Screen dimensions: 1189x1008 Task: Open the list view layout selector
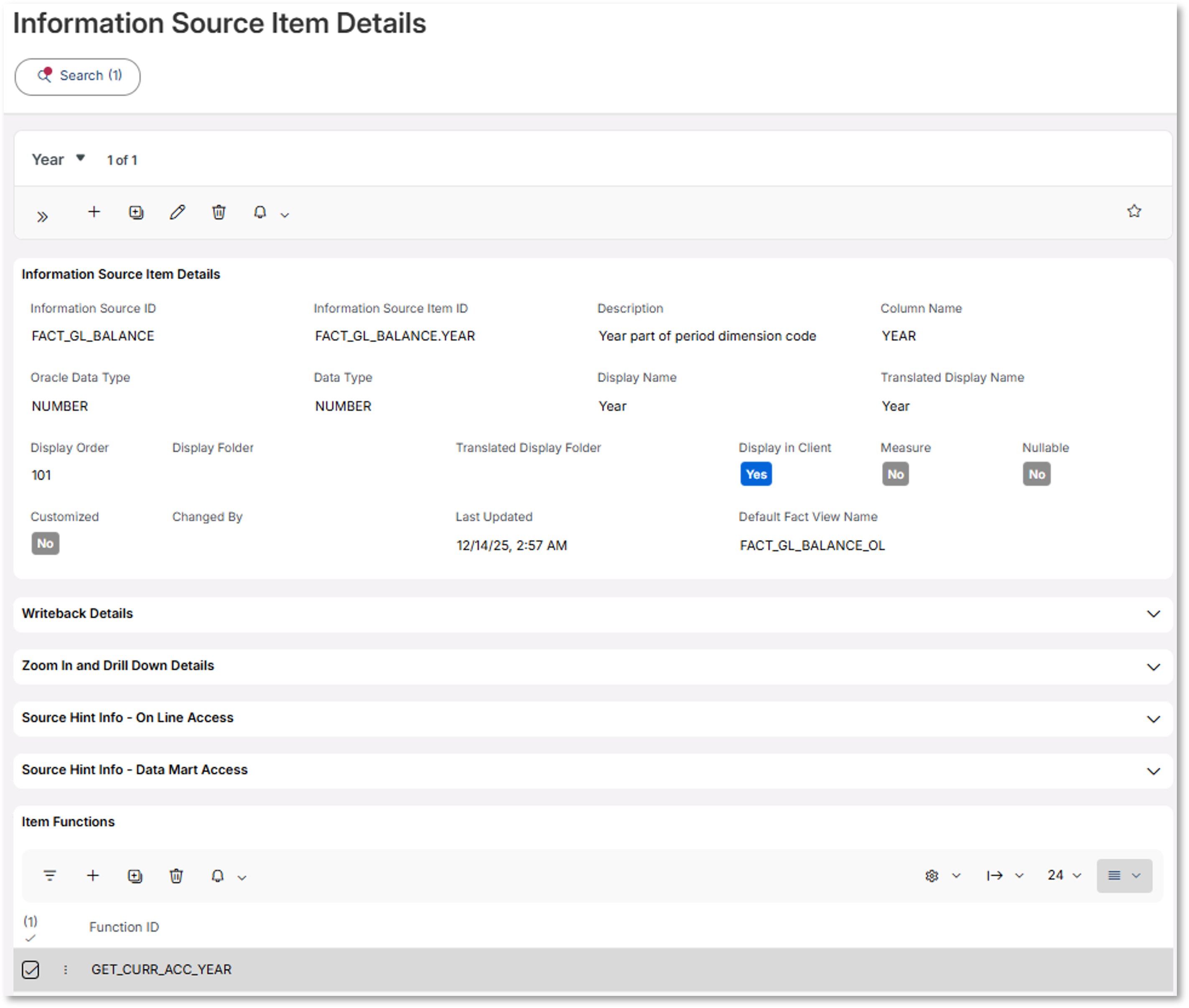pos(1124,876)
